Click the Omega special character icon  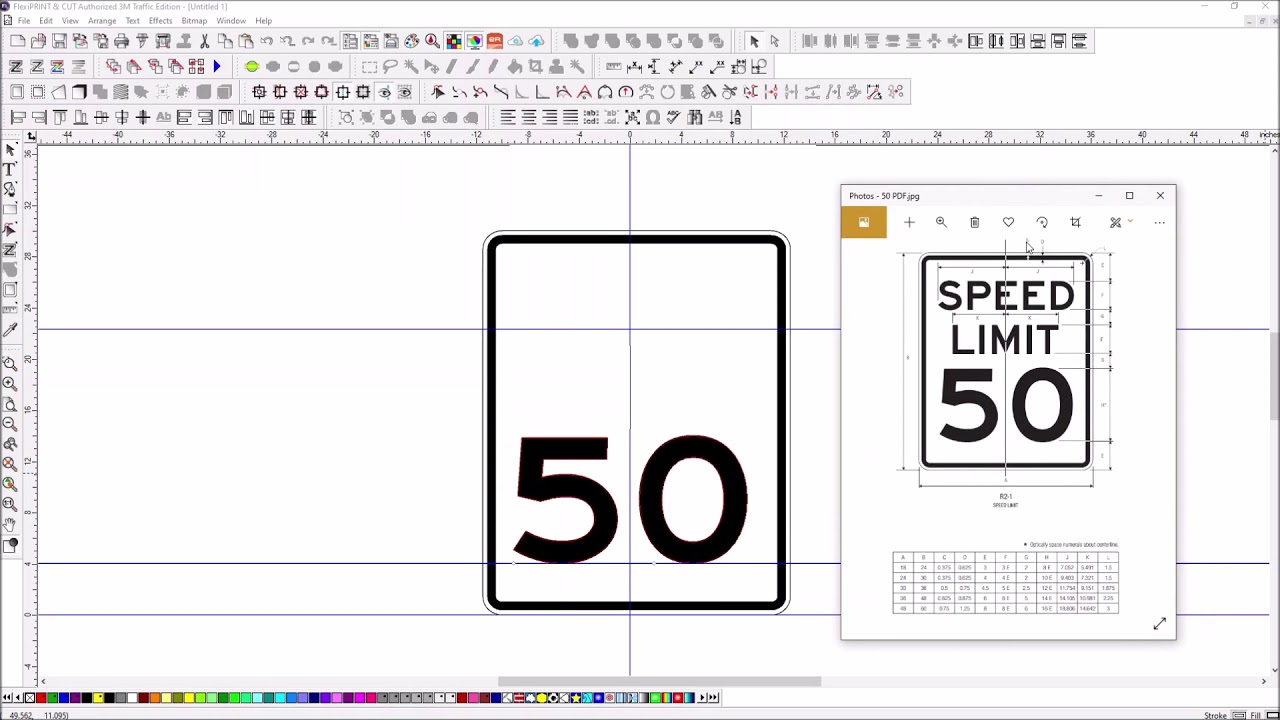653,117
